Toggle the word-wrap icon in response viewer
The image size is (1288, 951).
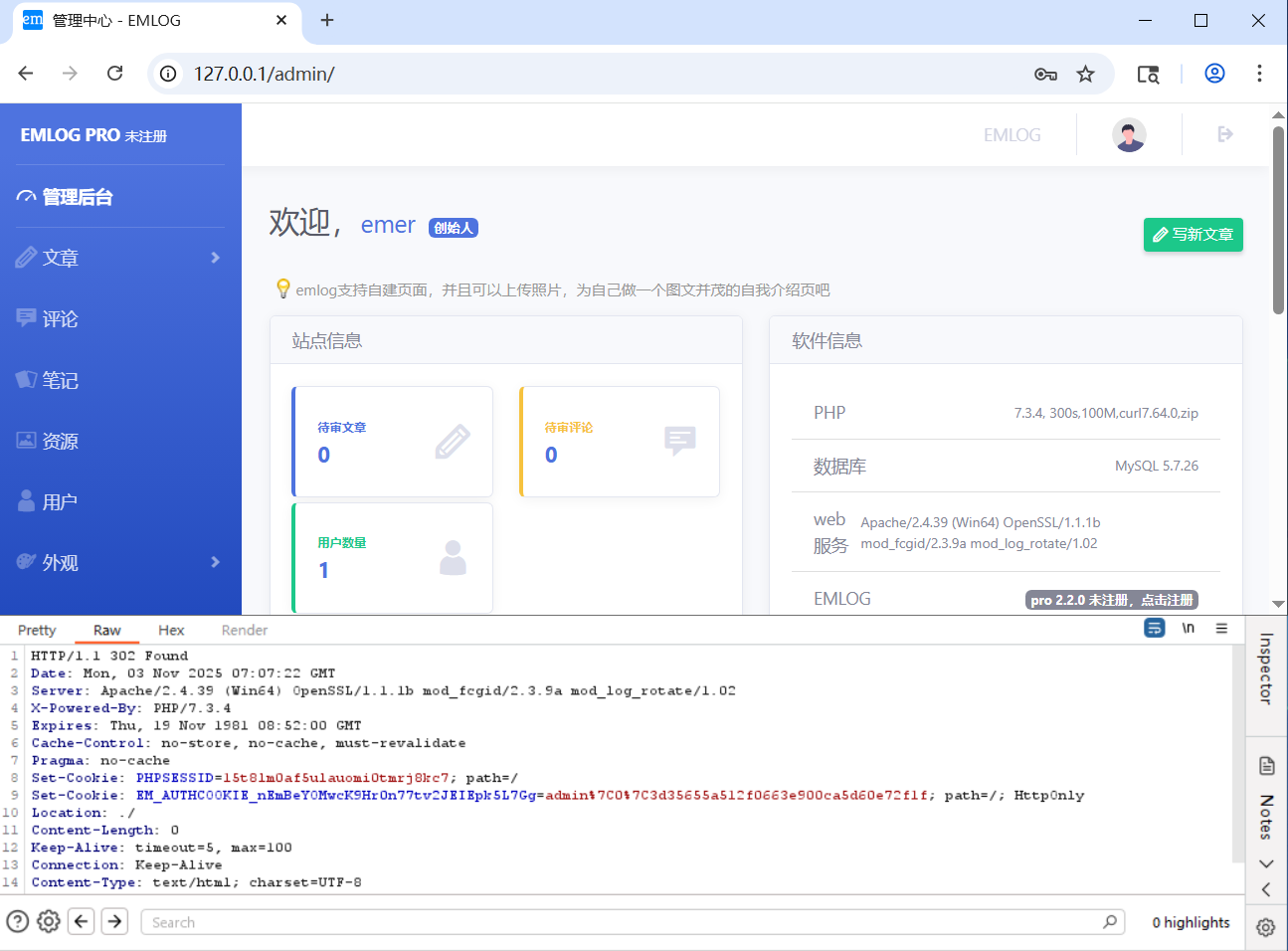click(x=1154, y=628)
